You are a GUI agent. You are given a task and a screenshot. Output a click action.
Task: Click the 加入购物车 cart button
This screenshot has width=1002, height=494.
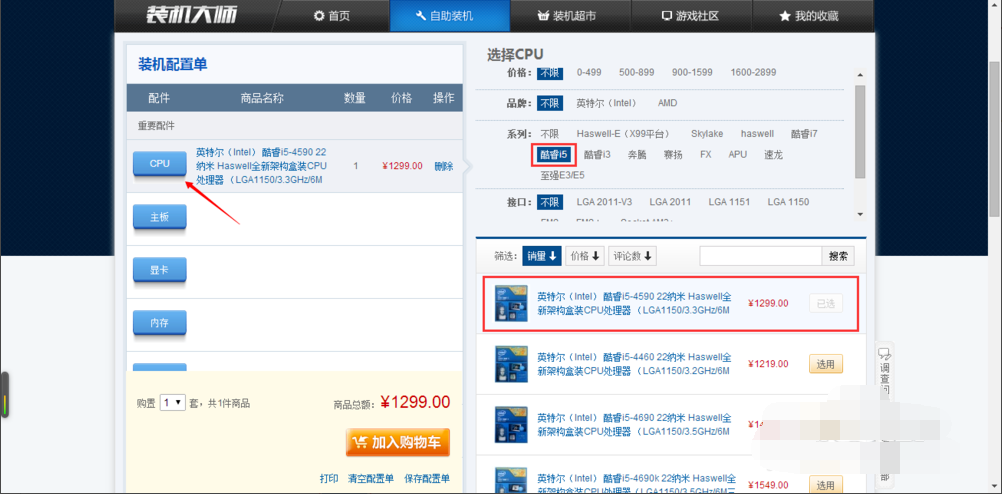click(x=398, y=443)
